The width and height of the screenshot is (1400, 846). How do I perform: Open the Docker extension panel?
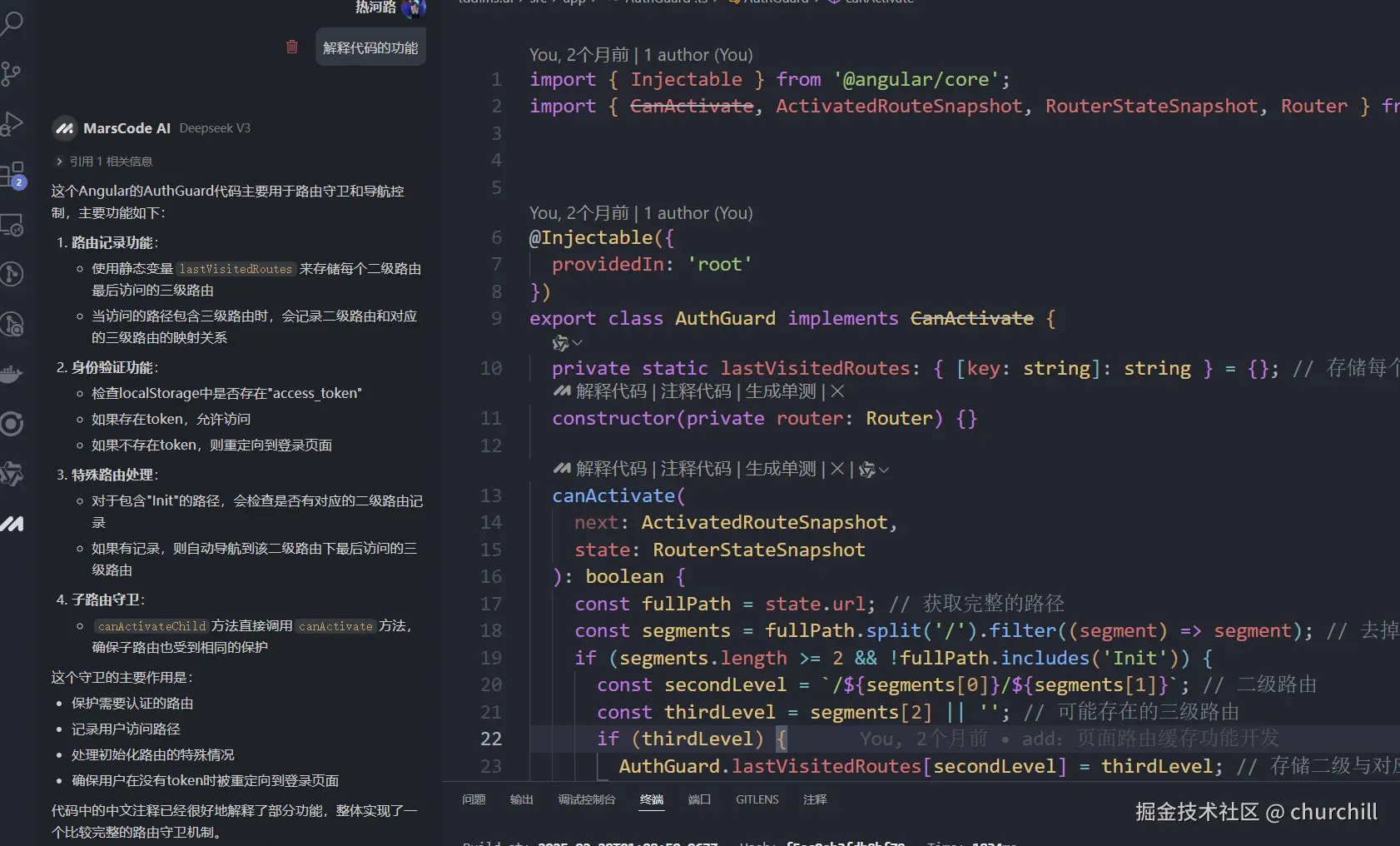[x=12, y=373]
